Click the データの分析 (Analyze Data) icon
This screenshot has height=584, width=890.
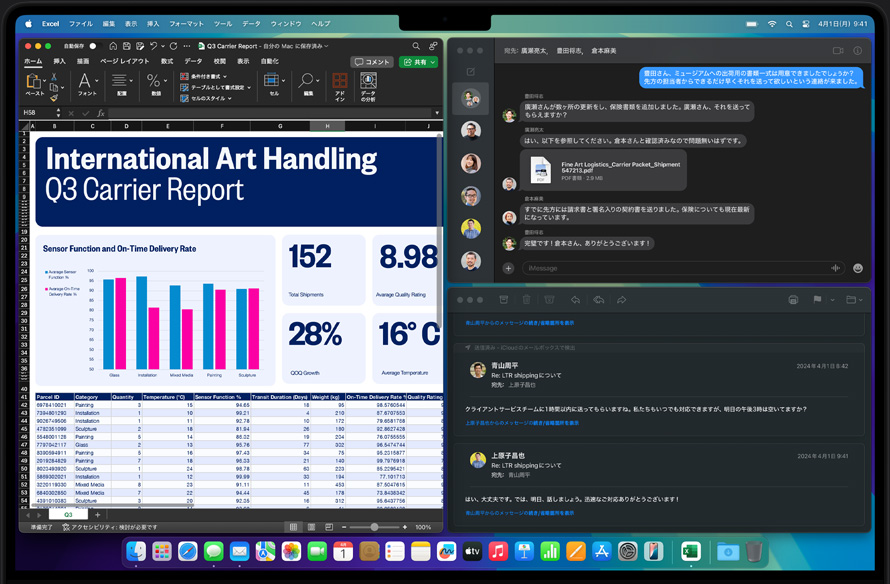click(x=368, y=81)
